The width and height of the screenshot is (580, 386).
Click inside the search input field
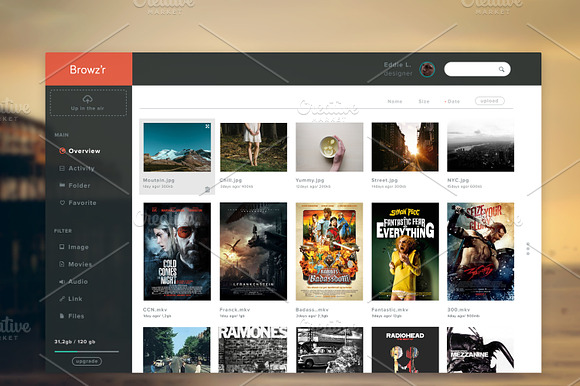point(477,69)
